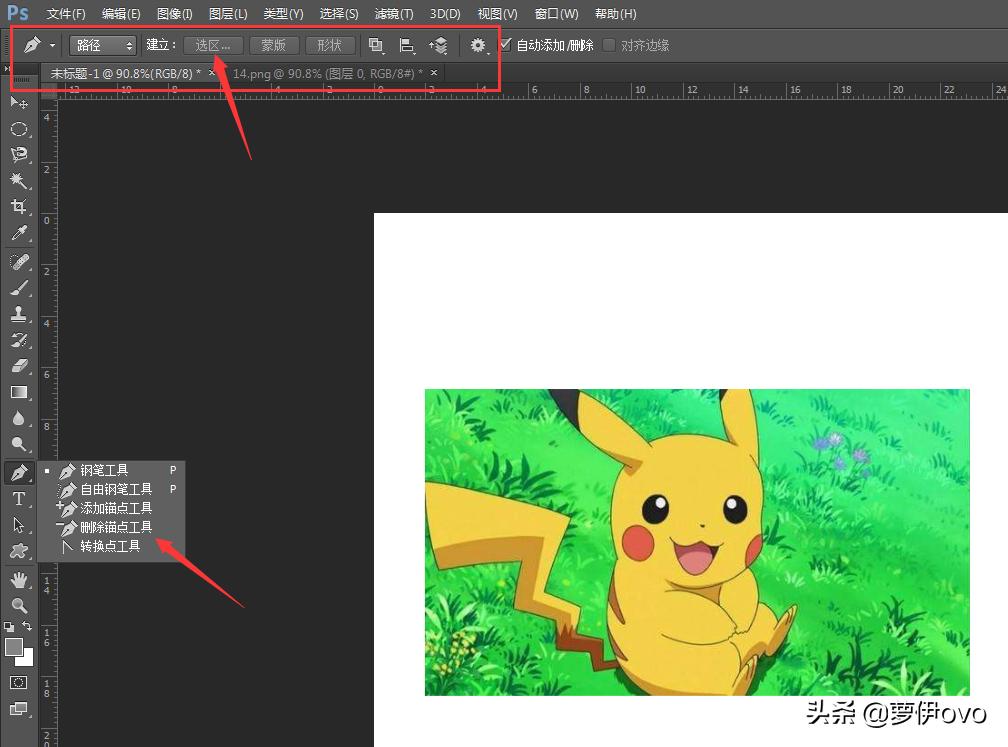Enable the 对齐边缘 checkbox
Viewport: 1008px width, 747px height.
click(609, 45)
